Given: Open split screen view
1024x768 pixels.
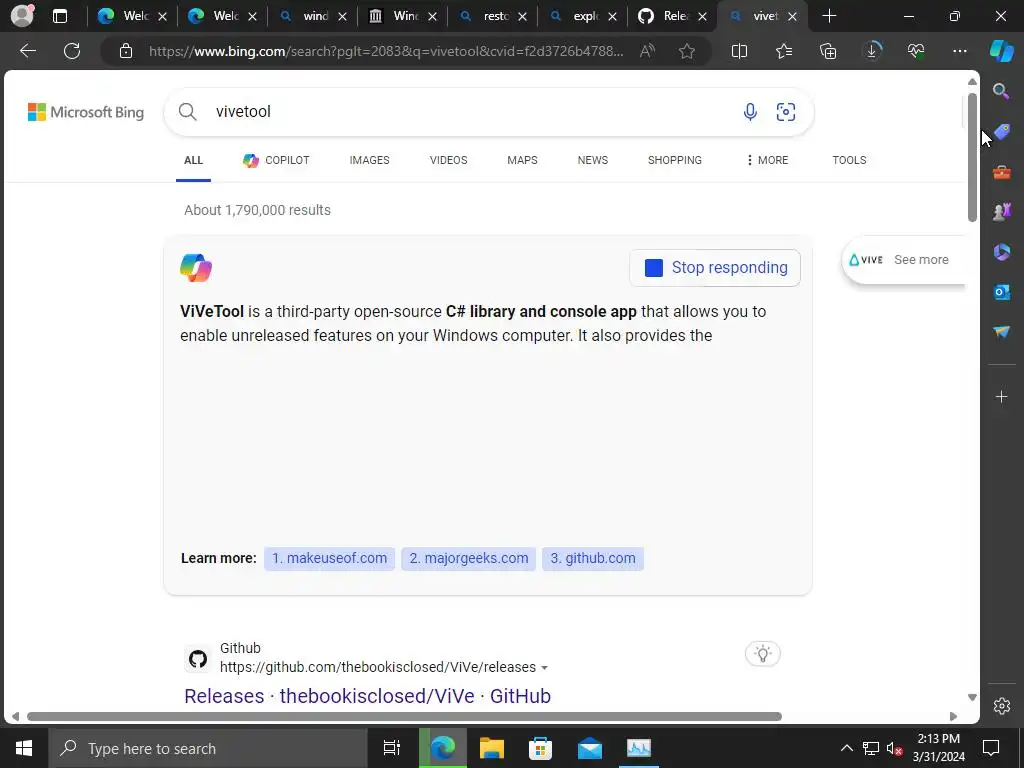Looking at the screenshot, I should [x=739, y=51].
